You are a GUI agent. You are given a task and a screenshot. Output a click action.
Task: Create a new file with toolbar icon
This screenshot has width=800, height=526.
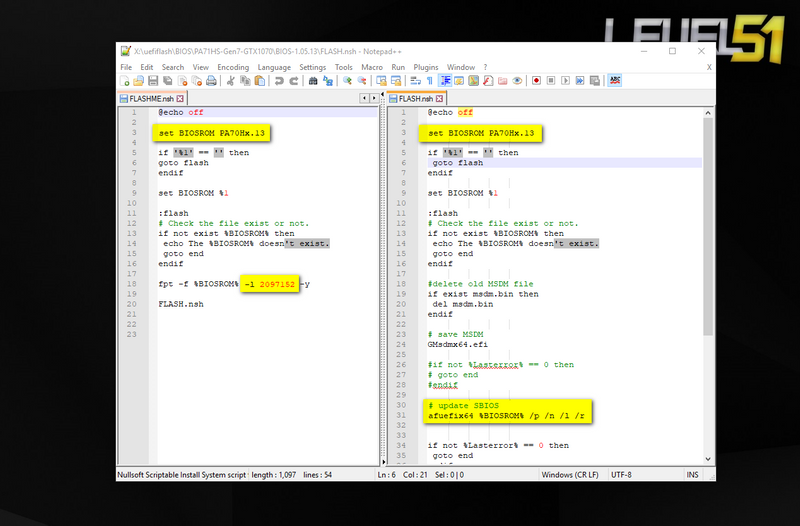pos(124,81)
